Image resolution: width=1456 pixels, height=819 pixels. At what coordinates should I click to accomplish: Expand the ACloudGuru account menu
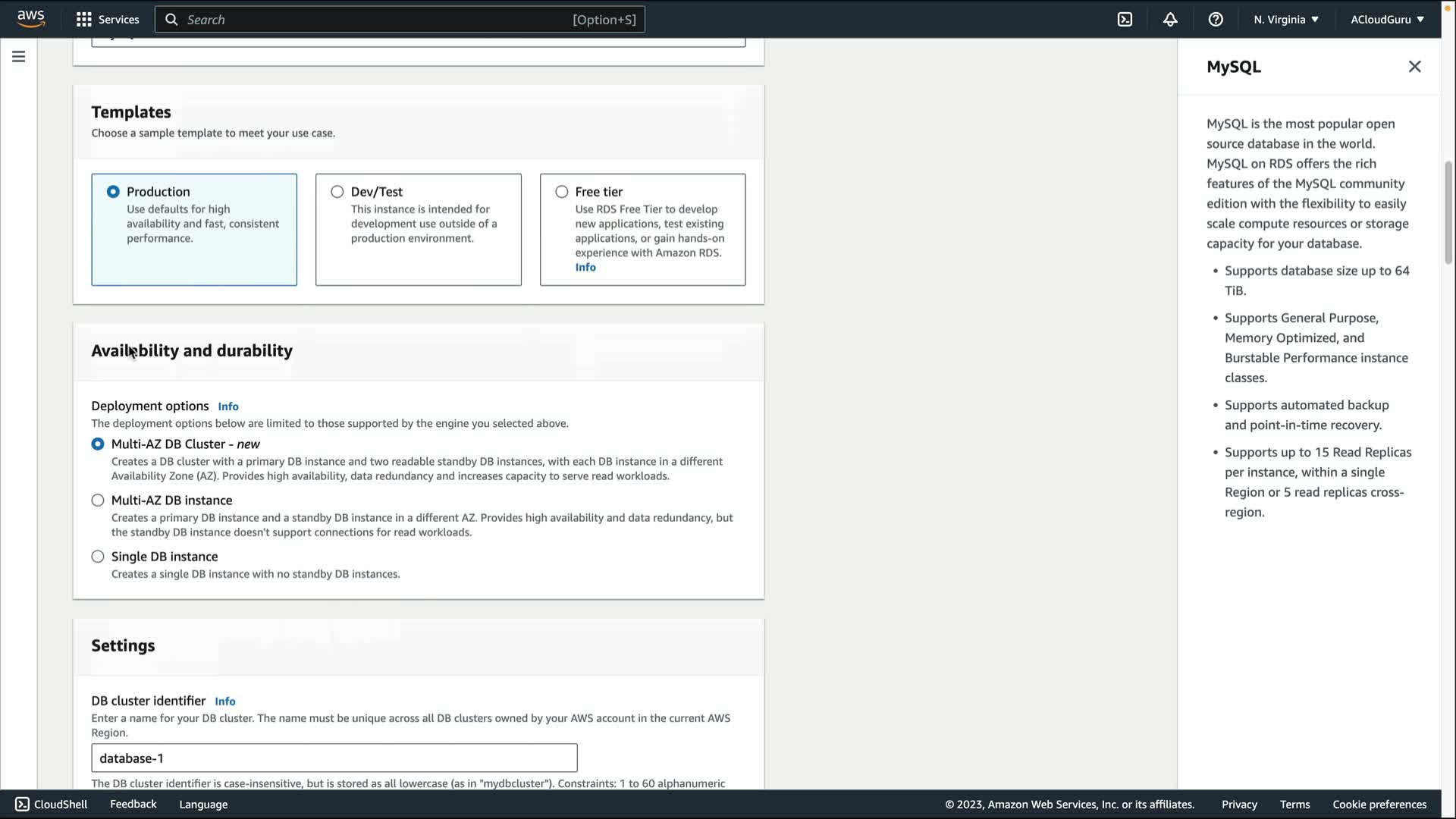(x=1387, y=20)
